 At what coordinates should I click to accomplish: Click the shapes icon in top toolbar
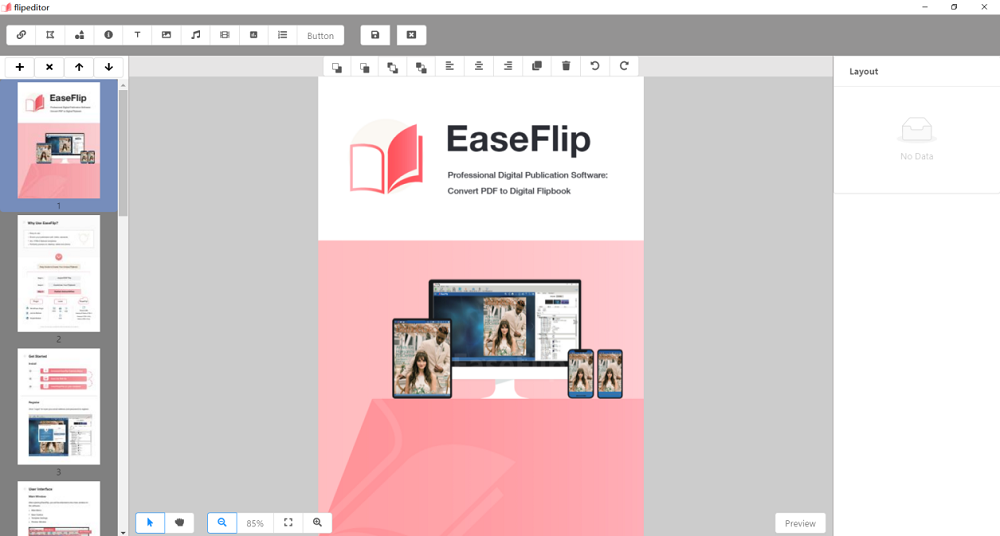(x=79, y=35)
